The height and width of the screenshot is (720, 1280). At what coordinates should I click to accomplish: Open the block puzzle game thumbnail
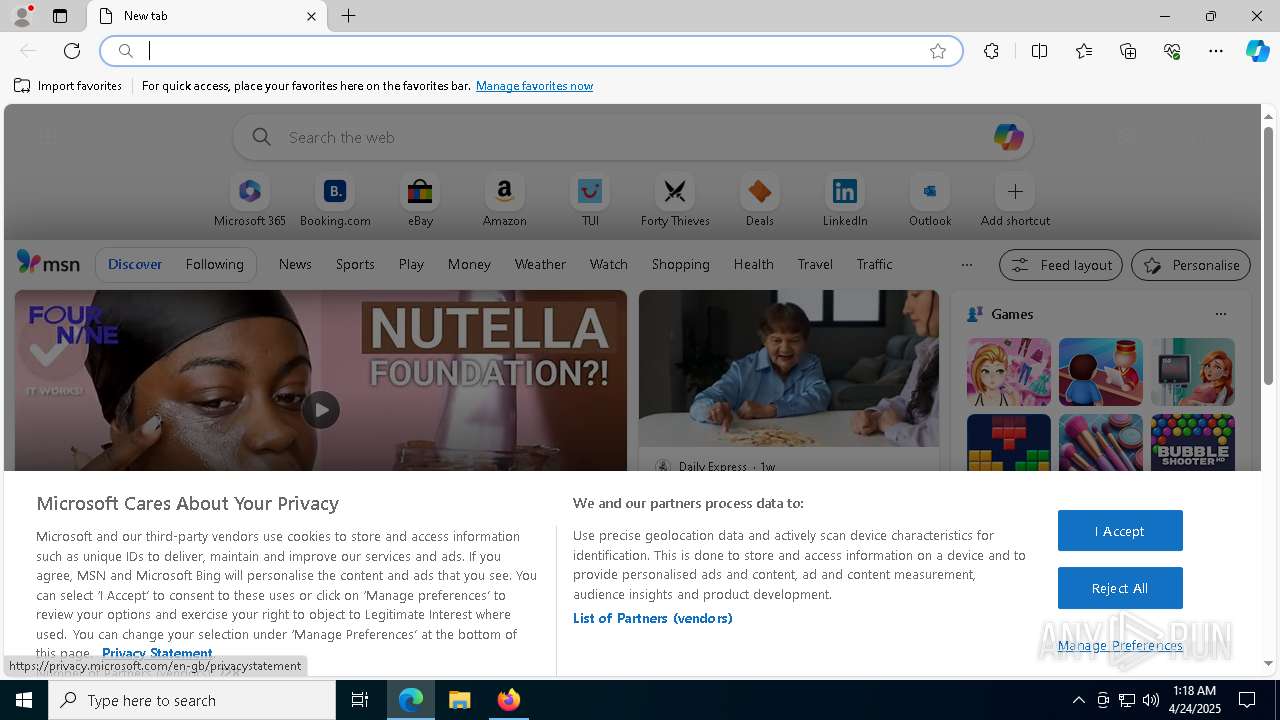tap(1008, 442)
